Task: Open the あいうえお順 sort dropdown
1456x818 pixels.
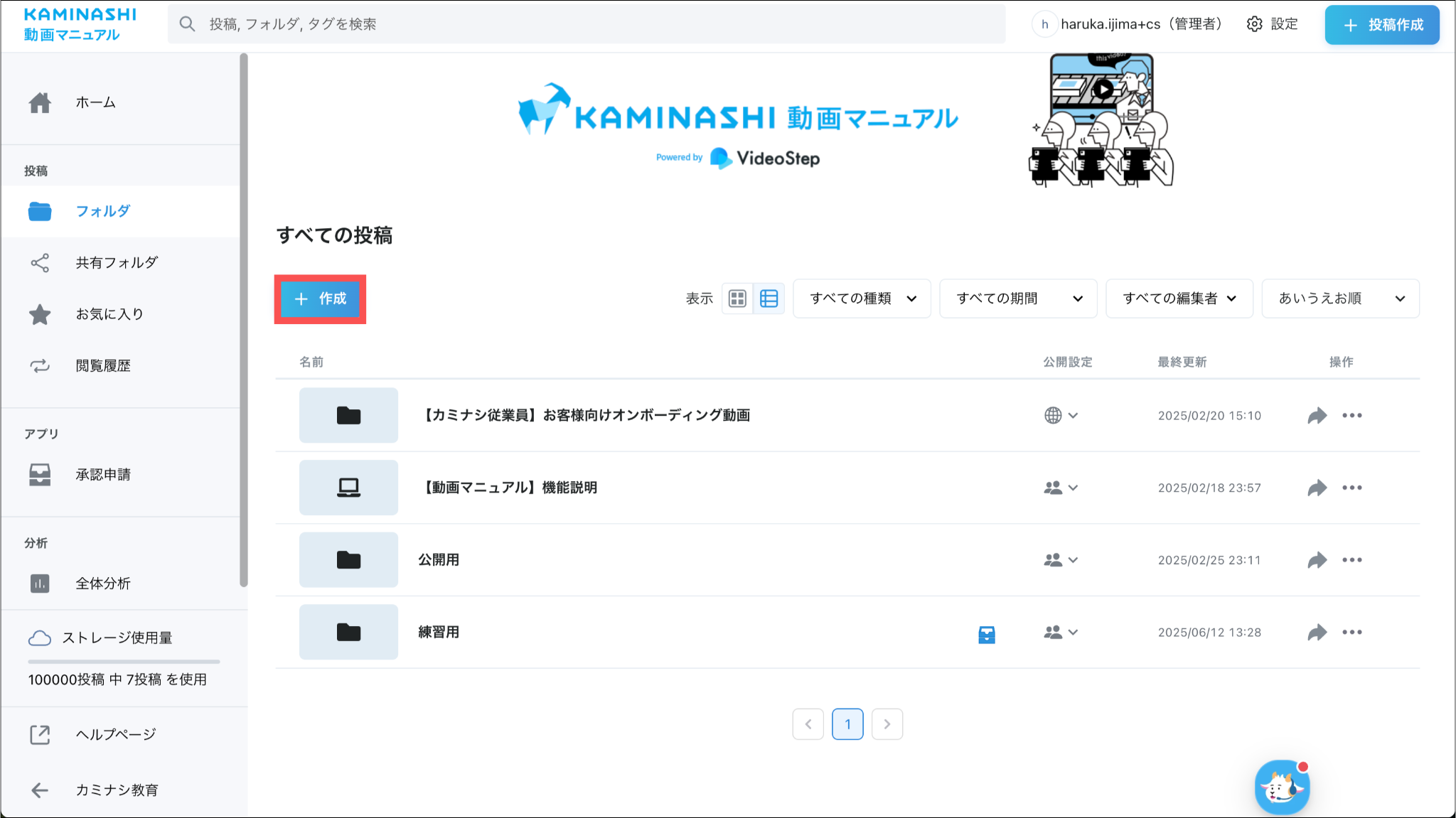Action: [x=1340, y=298]
